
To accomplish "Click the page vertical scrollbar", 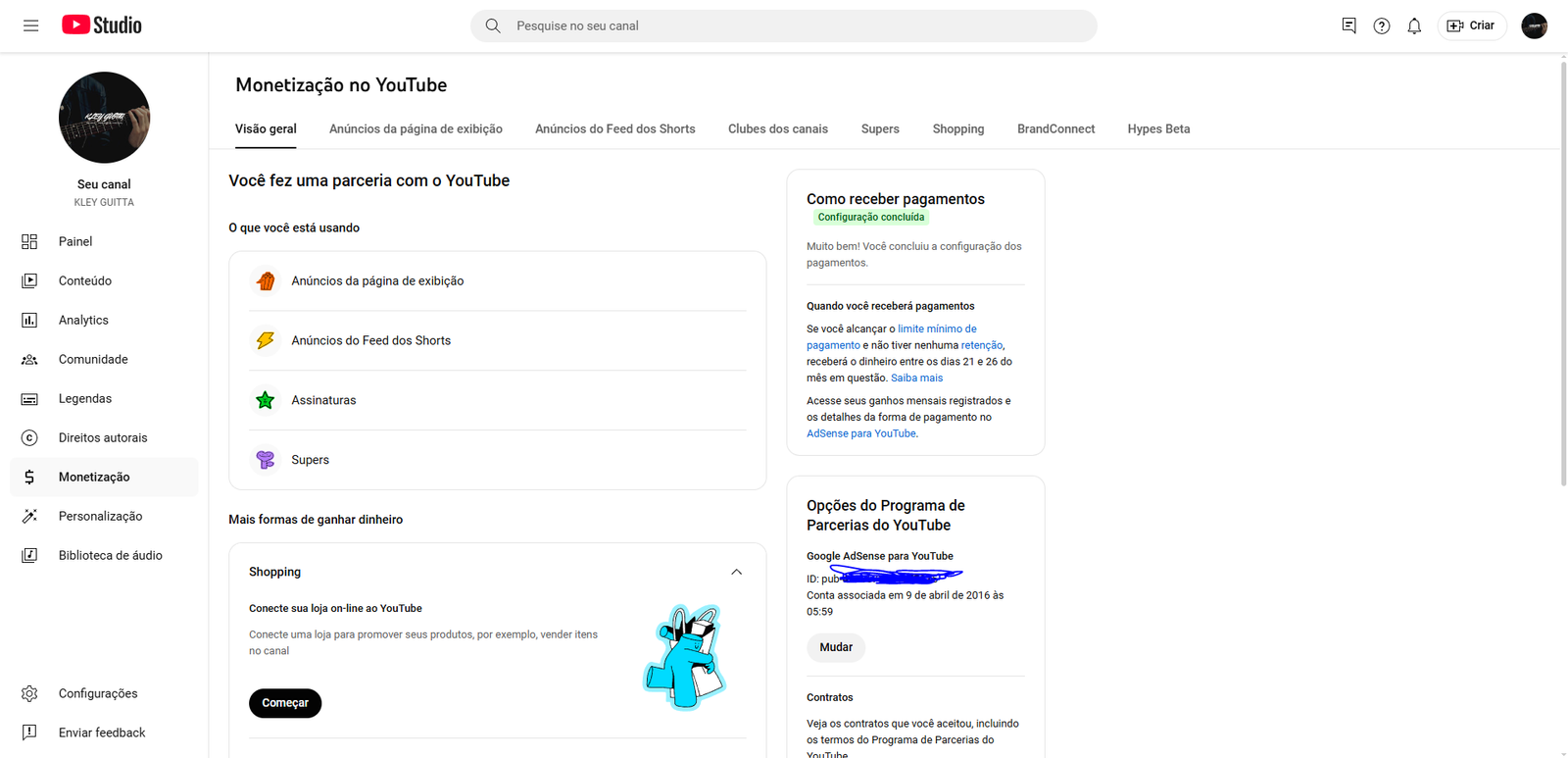I will pyautogui.click(x=1563, y=273).
